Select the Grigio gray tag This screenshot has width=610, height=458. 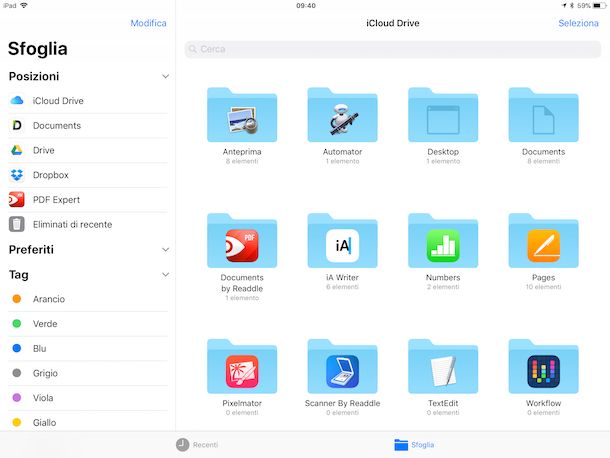coord(88,373)
